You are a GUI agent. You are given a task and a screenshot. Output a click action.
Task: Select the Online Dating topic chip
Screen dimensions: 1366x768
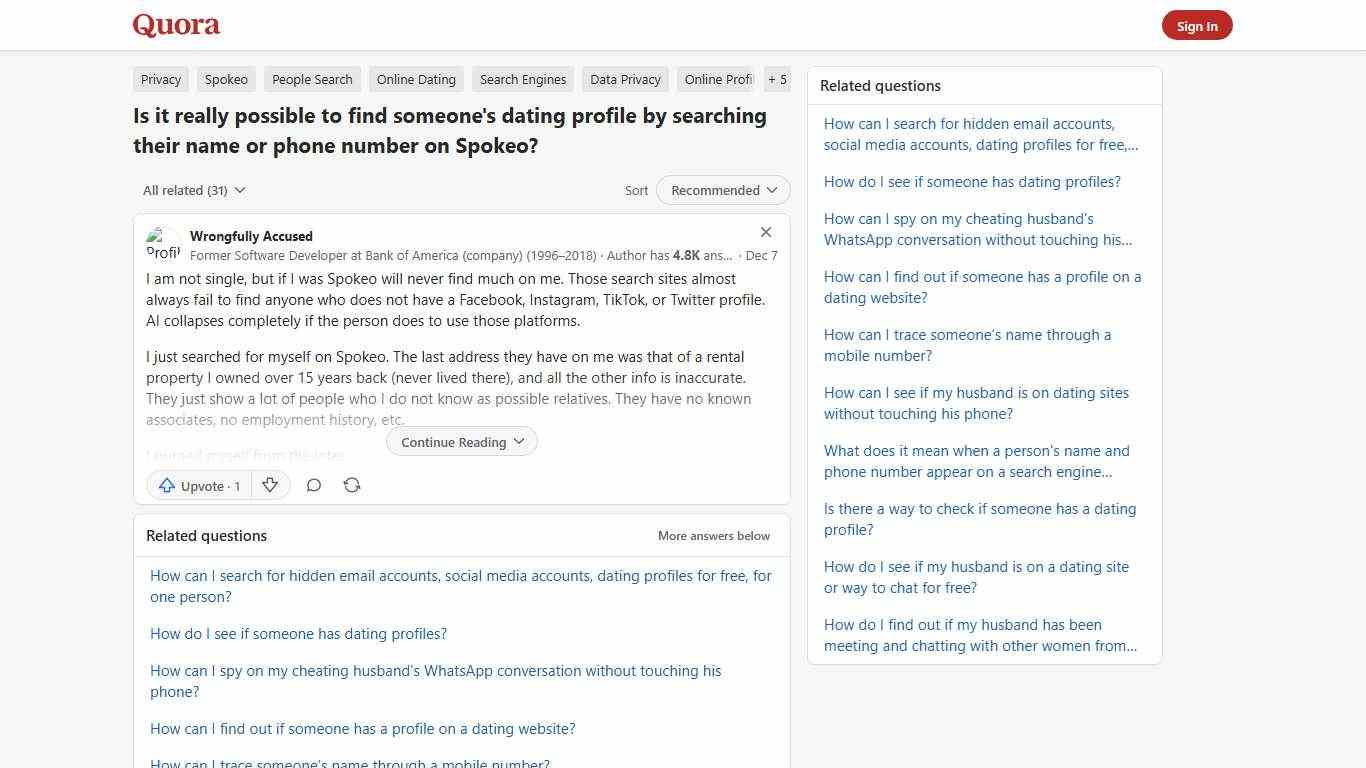[x=416, y=79]
